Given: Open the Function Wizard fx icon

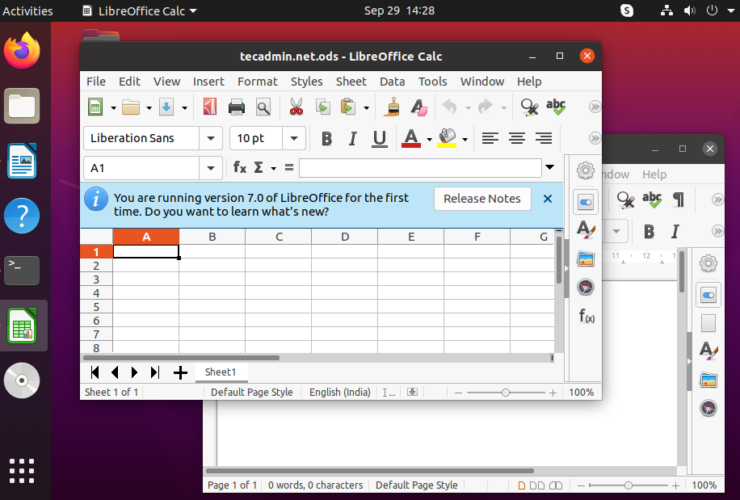Looking at the screenshot, I should 240,168.
